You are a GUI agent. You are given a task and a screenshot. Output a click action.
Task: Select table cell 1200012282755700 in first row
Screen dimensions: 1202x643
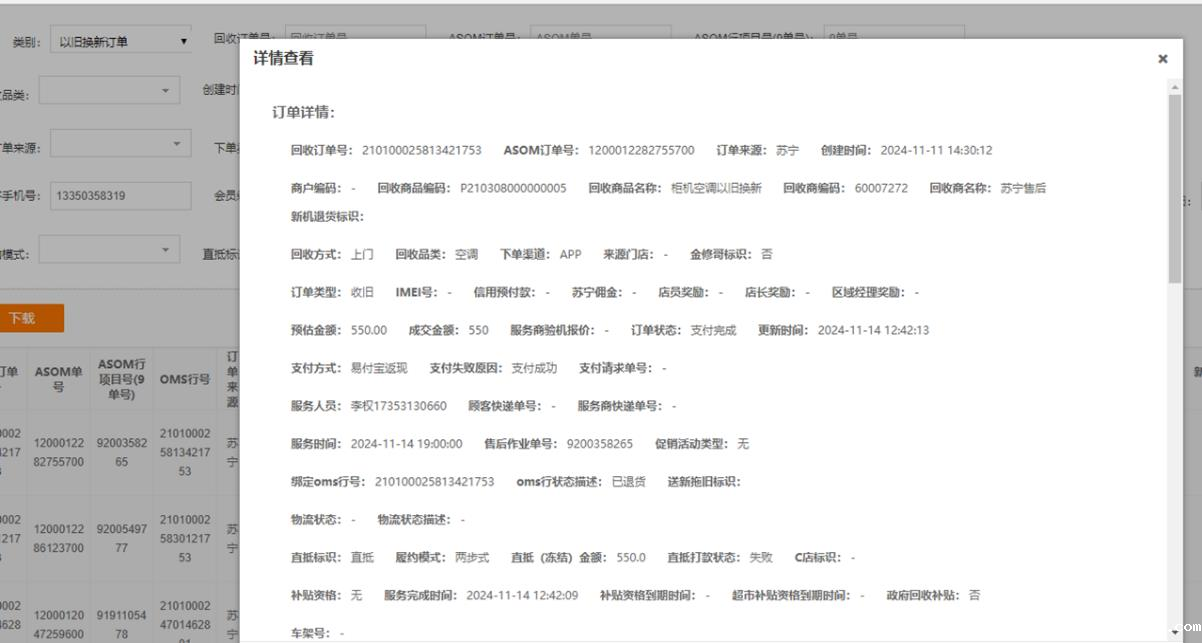pyautogui.click(x=58, y=453)
